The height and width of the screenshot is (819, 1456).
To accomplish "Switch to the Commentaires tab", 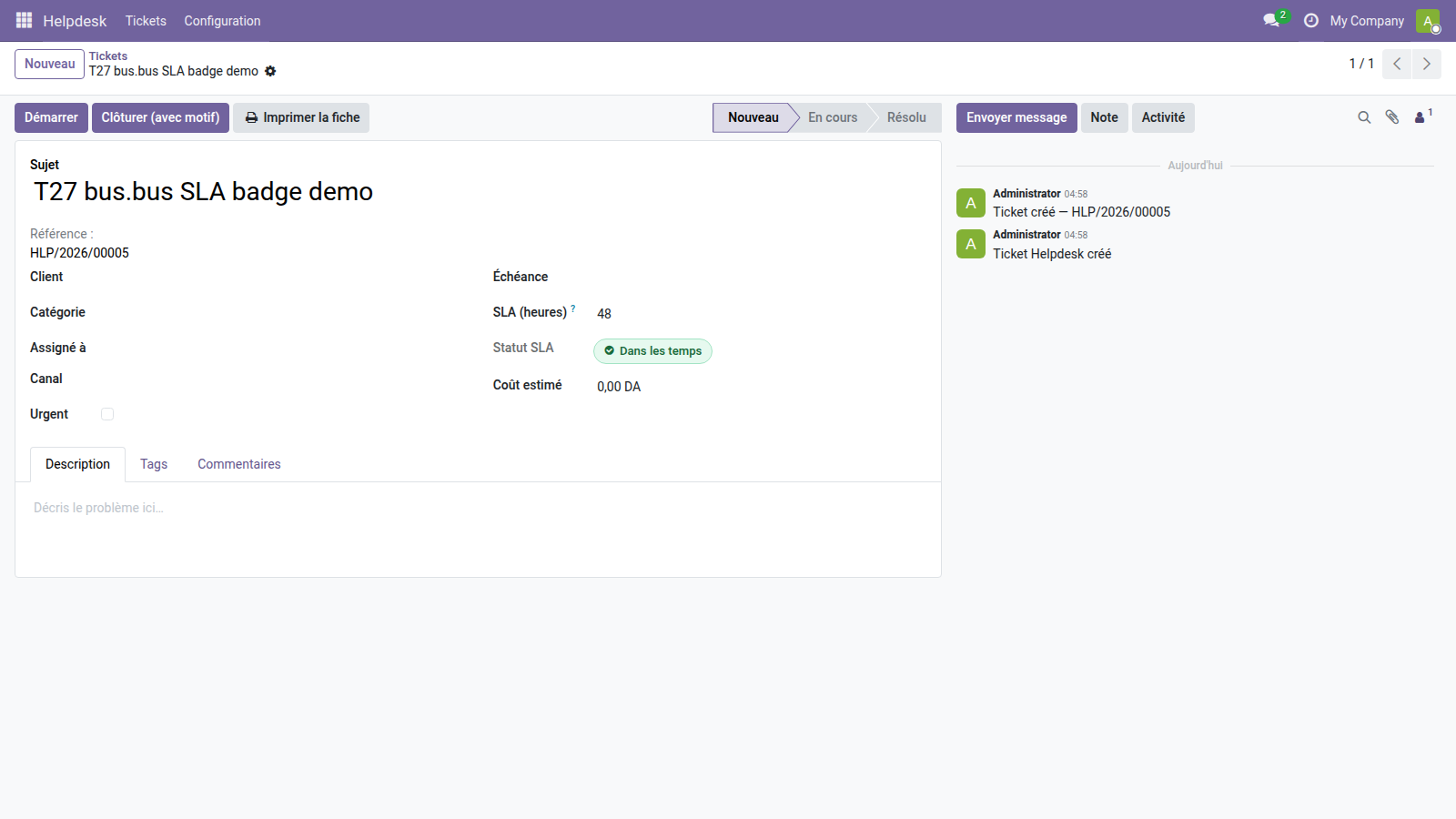I will click(238, 464).
